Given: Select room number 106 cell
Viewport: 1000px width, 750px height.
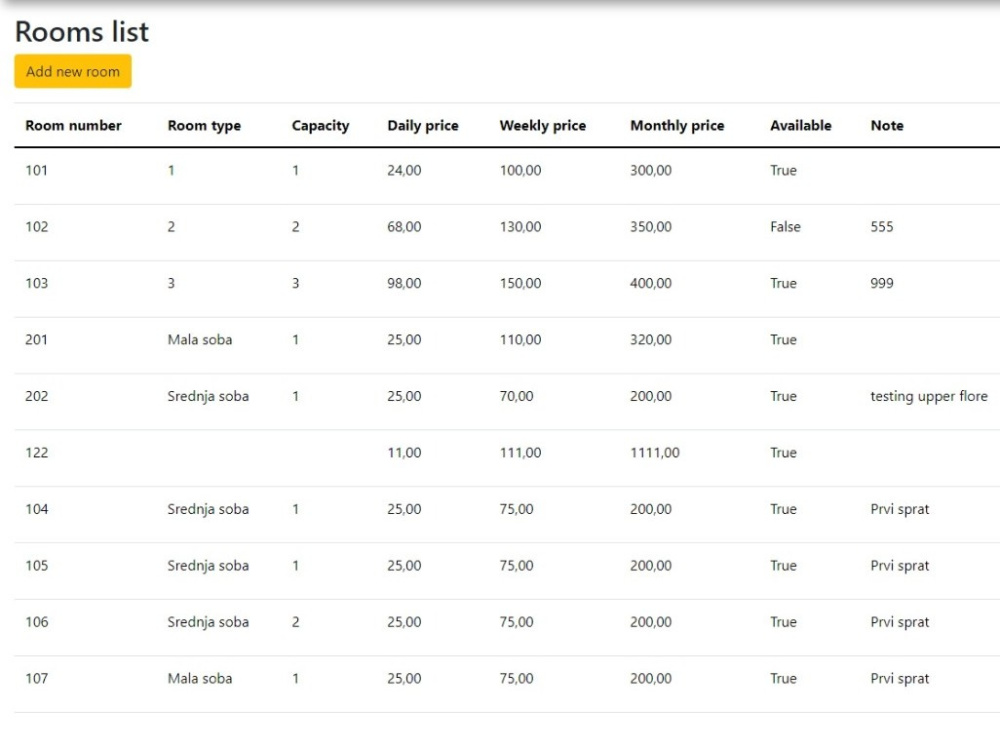Looking at the screenshot, I should (x=36, y=622).
